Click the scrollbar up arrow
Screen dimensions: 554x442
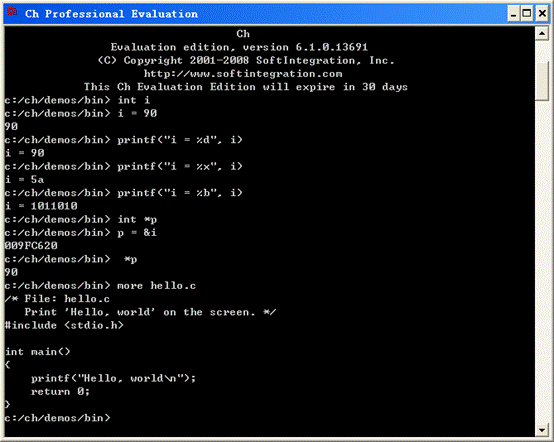(542, 34)
